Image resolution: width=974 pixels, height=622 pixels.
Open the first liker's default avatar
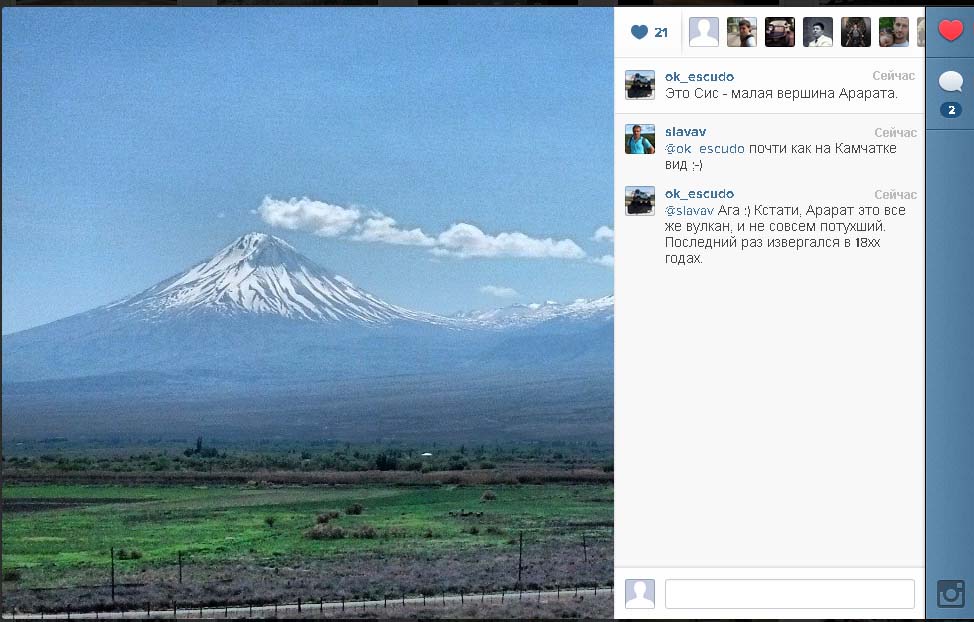[x=704, y=32]
